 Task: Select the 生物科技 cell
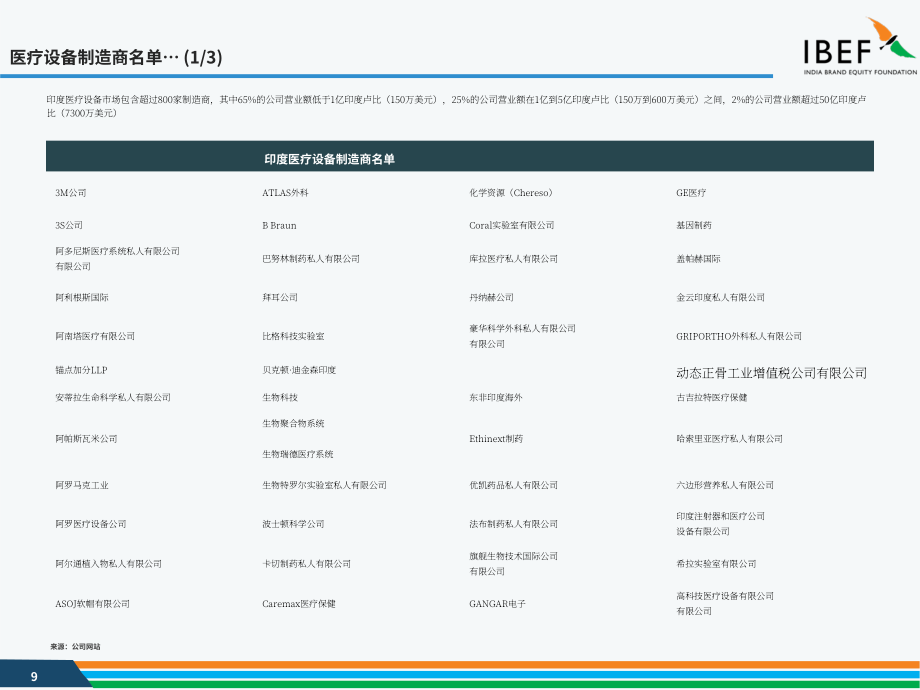click(280, 398)
